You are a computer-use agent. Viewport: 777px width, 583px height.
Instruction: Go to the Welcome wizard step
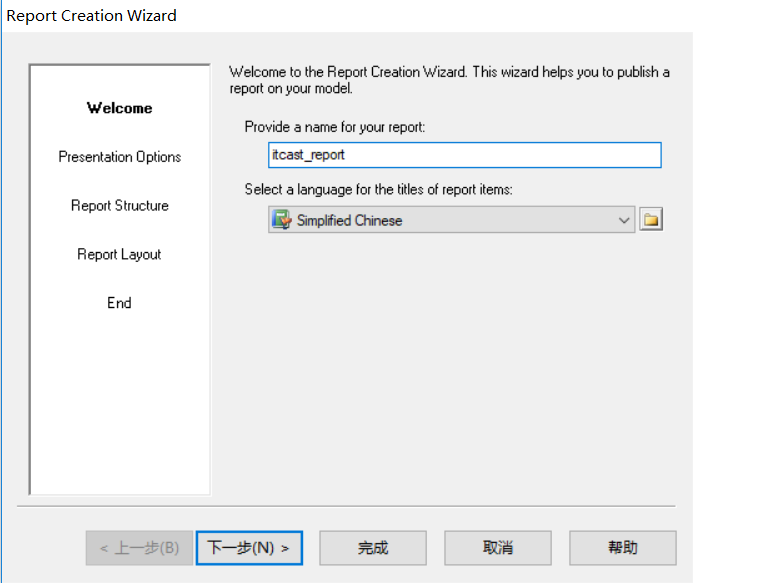[x=119, y=108]
